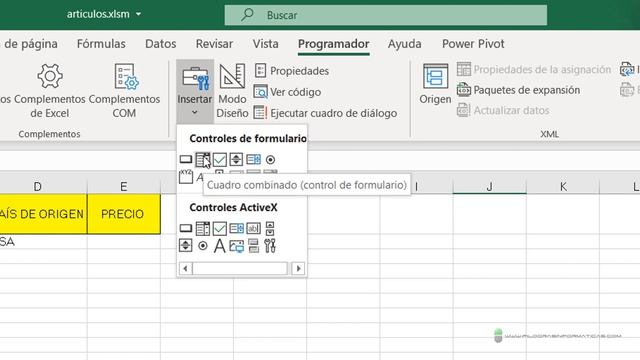Select the PRECIO header cell
The image size is (640, 360).
tap(124, 214)
